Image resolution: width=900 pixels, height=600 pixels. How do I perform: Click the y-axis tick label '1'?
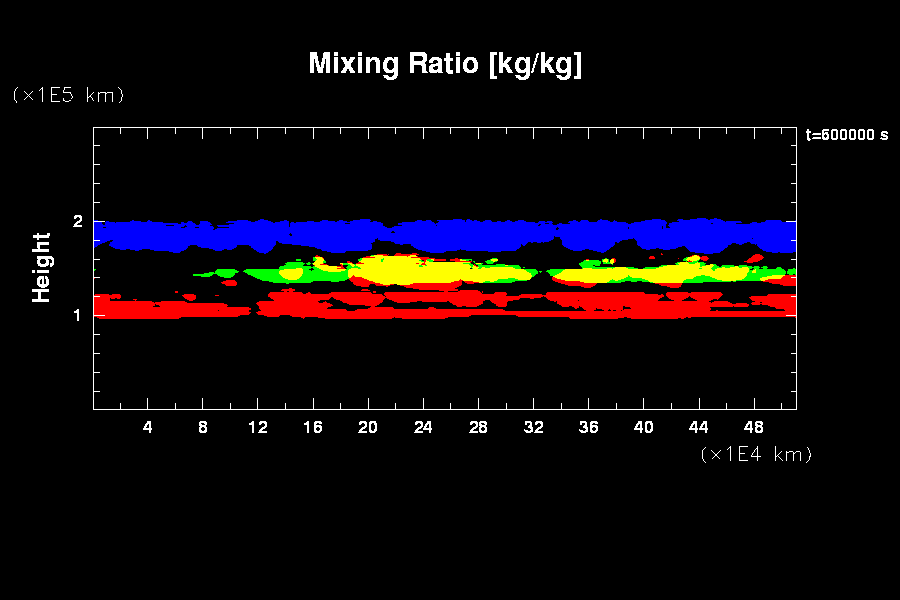pos(77,315)
